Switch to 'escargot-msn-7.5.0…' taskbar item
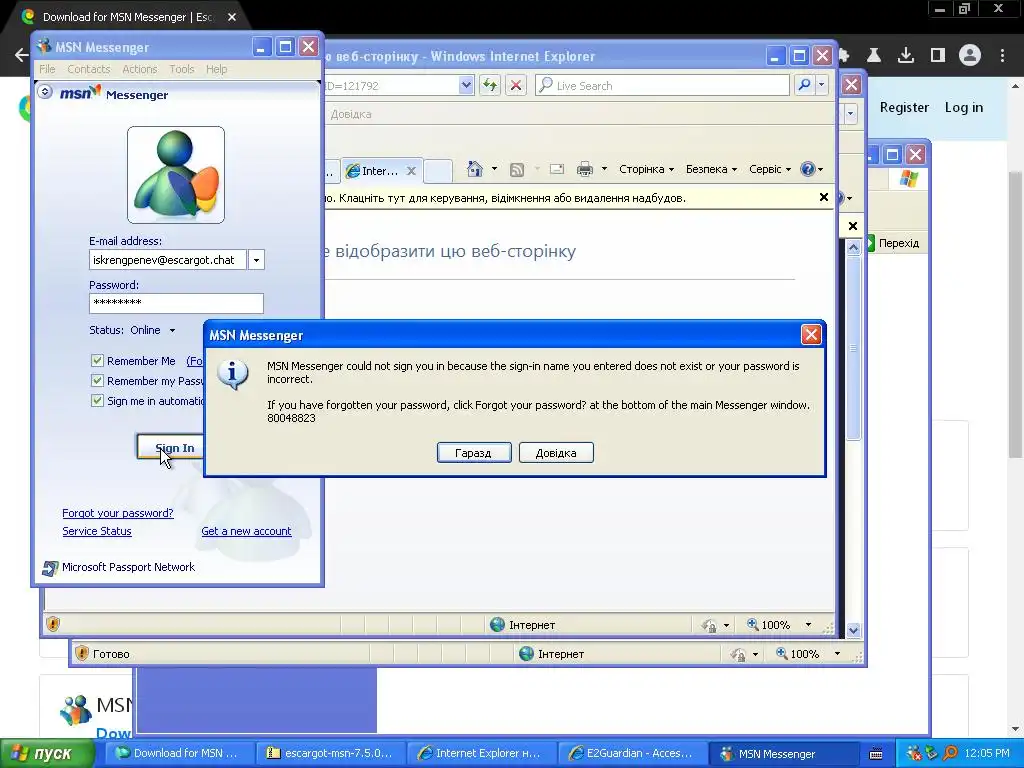1024x768 pixels. tap(330, 753)
